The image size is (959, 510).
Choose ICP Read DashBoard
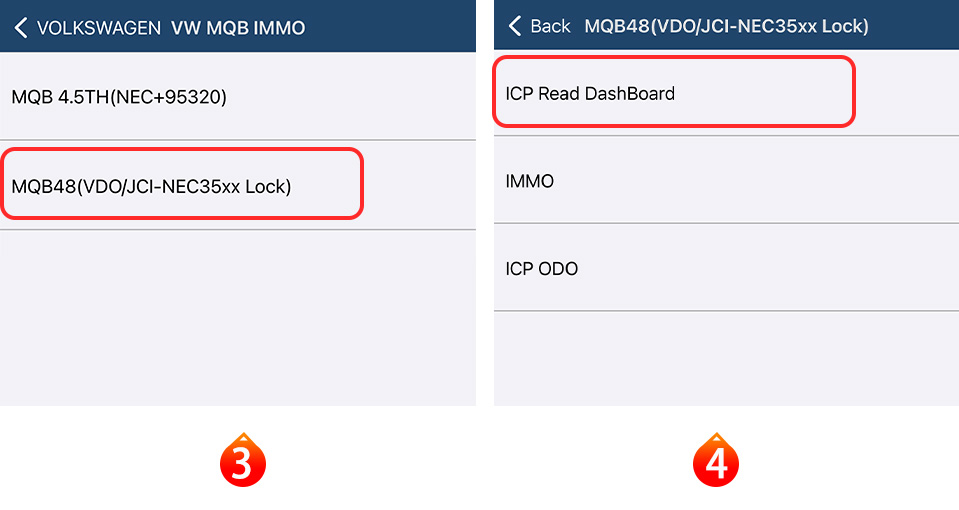coord(590,94)
